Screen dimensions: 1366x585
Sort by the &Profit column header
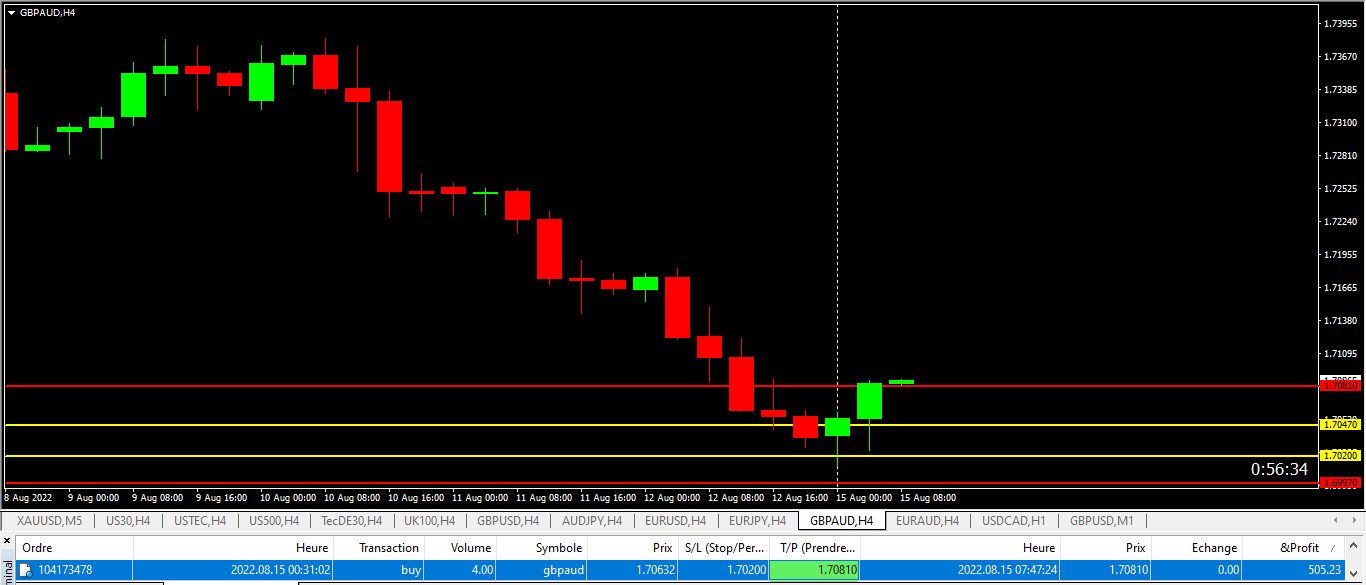point(1293,547)
